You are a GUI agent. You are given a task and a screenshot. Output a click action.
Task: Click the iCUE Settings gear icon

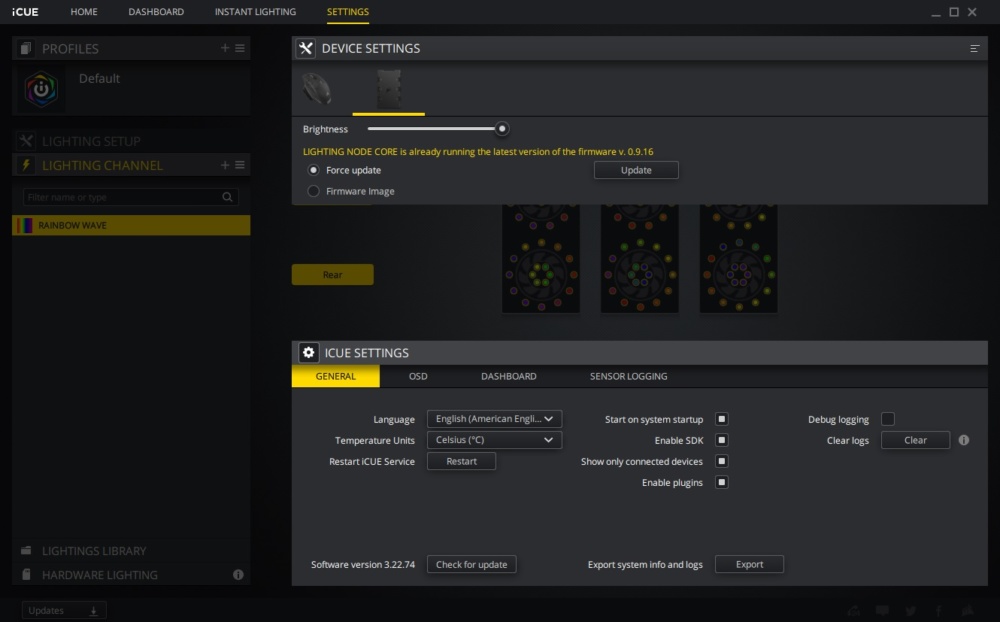(309, 352)
